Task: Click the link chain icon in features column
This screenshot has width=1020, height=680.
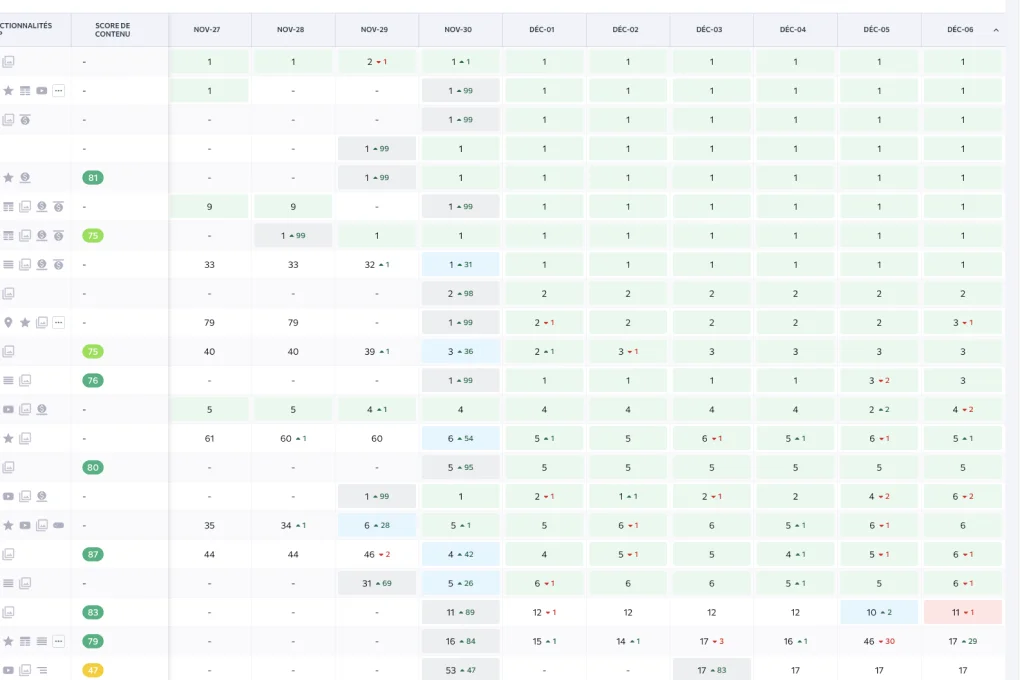Action: coord(58,526)
